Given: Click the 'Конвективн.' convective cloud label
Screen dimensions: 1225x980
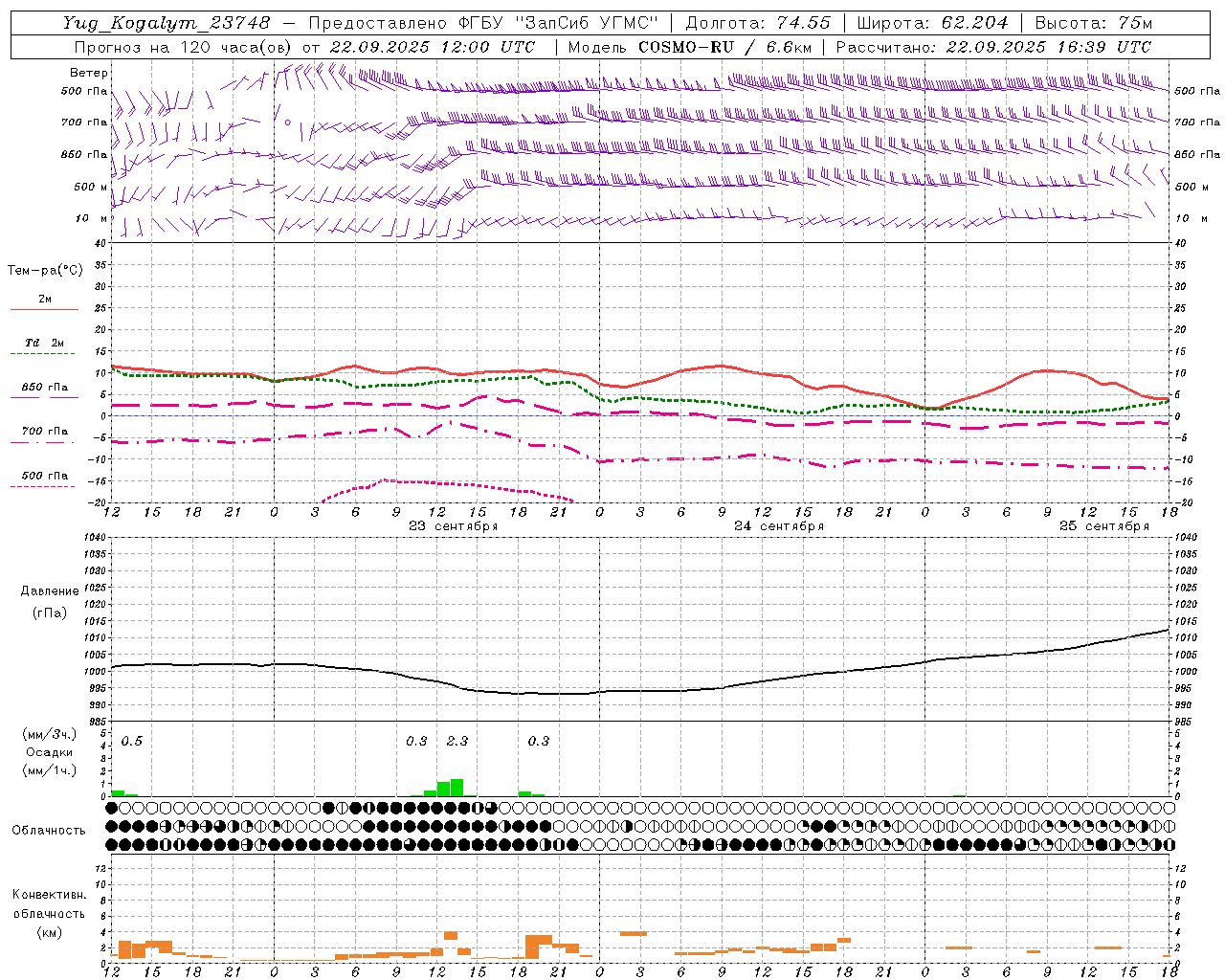Looking at the screenshot, I should [50, 895].
